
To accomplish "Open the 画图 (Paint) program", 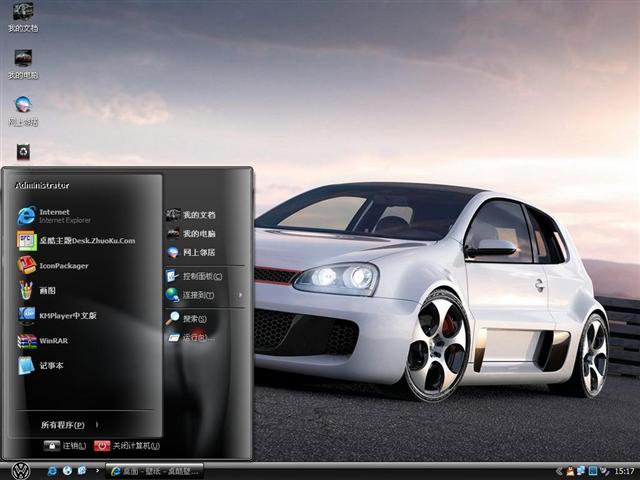I will [50, 291].
